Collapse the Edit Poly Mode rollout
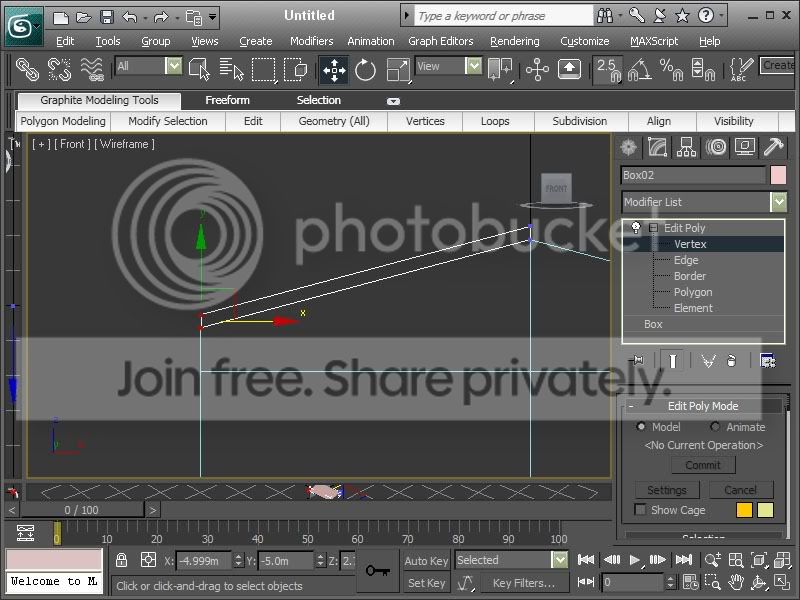Image resolution: width=800 pixels, height=600 pixels. tap(631, 406)
